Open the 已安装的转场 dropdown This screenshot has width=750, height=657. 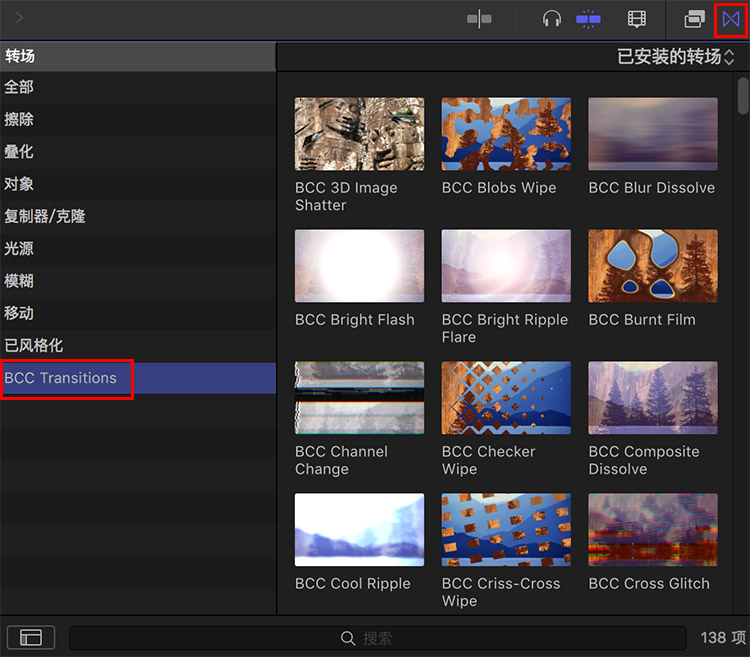(675, 56)
